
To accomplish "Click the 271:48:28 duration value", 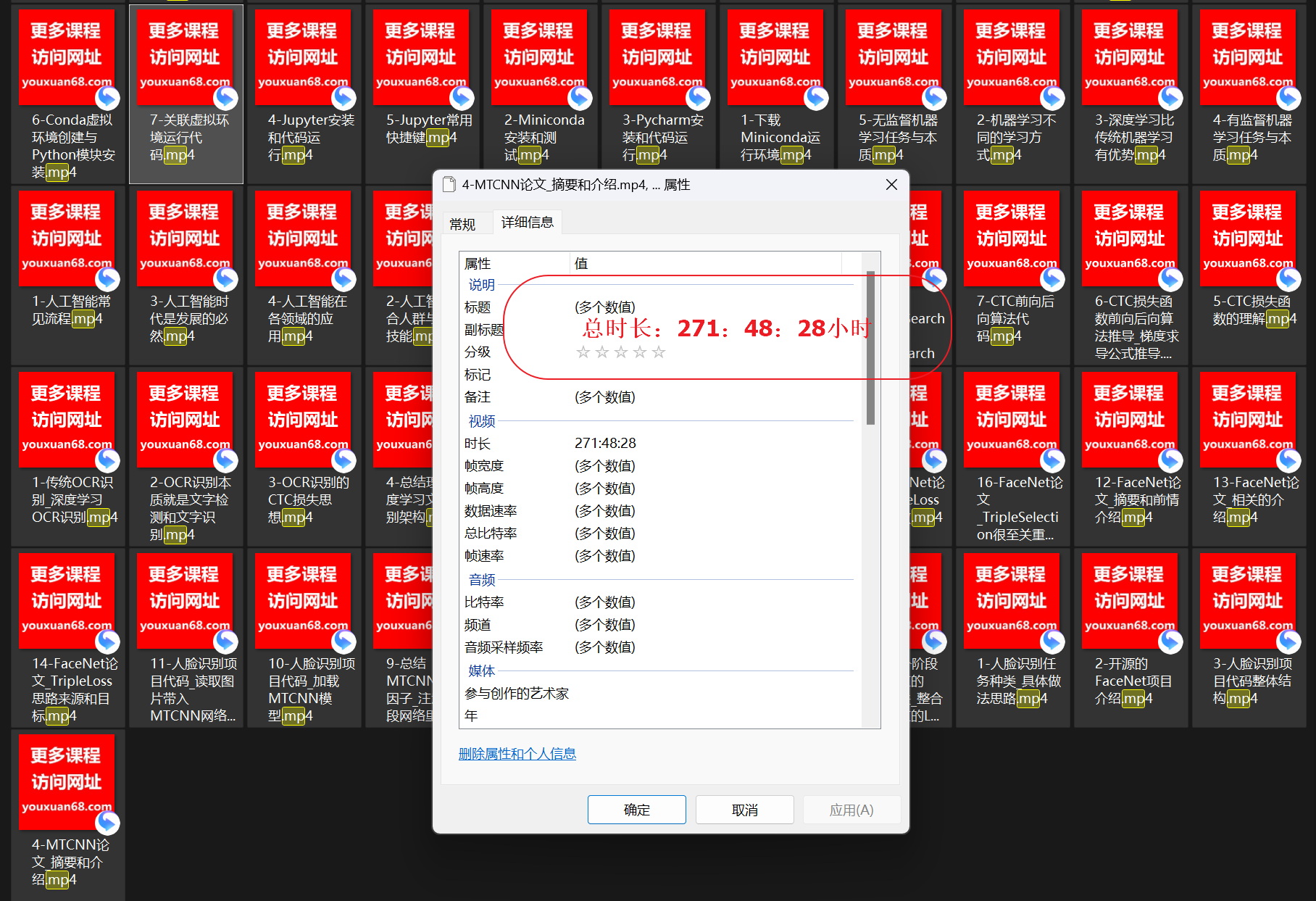I will pyautogui.click(x=605, y=443).
